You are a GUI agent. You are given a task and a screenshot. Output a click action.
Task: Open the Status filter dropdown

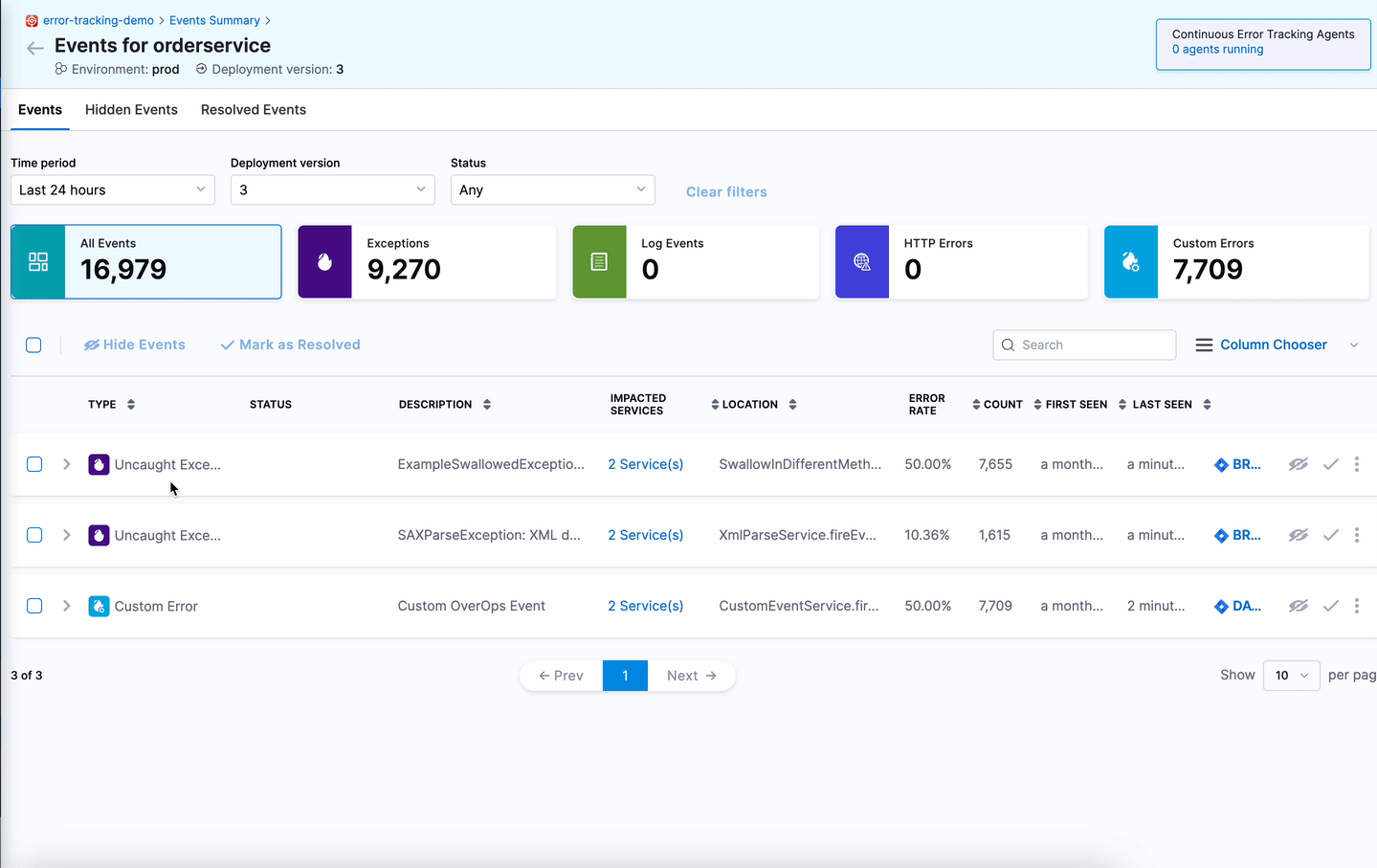pyautogui.click(x=552, y=189)
